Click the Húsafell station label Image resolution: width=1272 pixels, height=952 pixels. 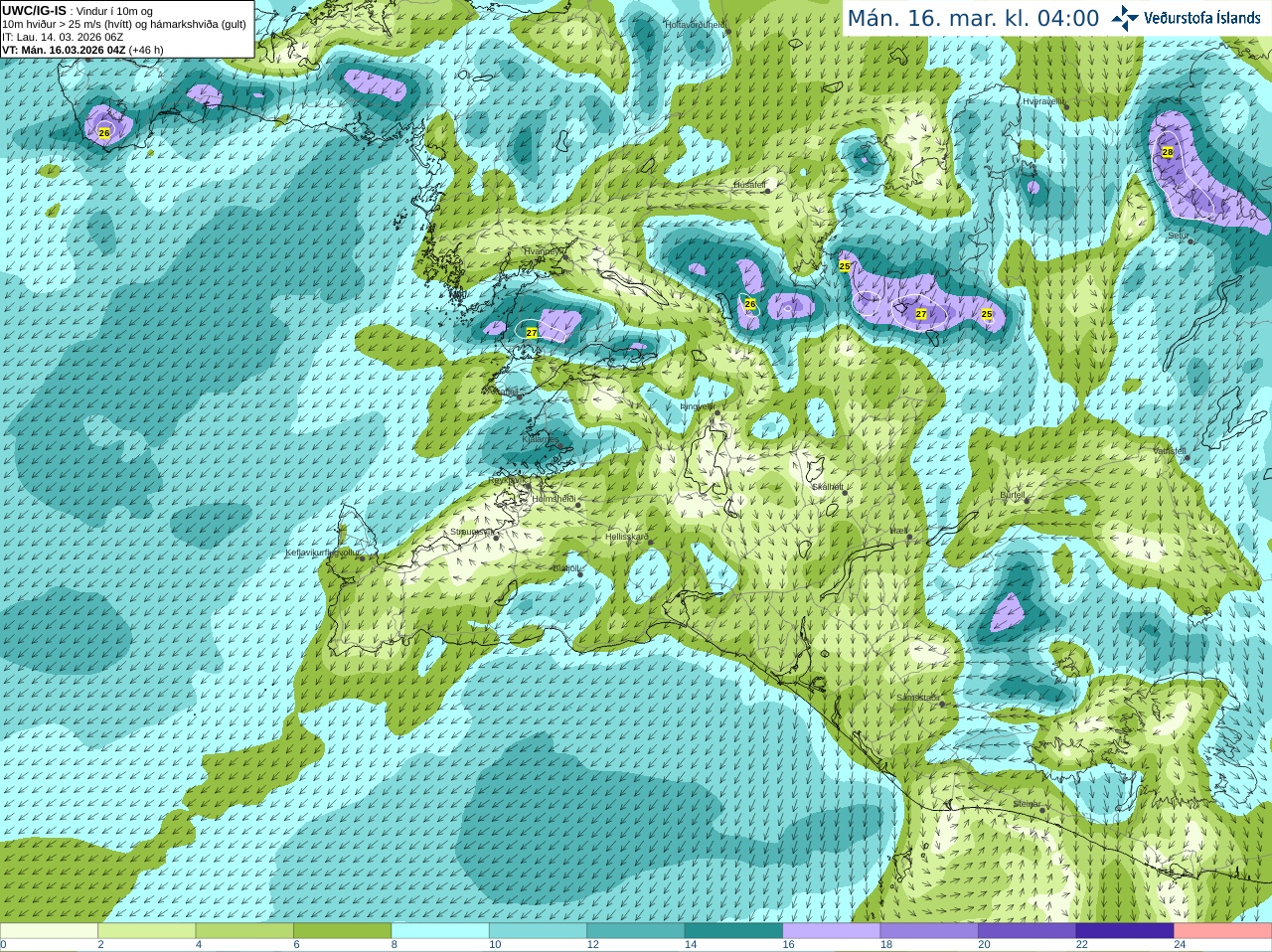[x=749, y=185]
